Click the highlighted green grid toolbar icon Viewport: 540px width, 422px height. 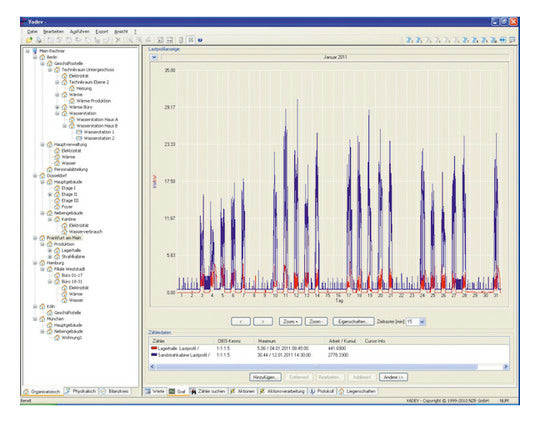point(190,40)
